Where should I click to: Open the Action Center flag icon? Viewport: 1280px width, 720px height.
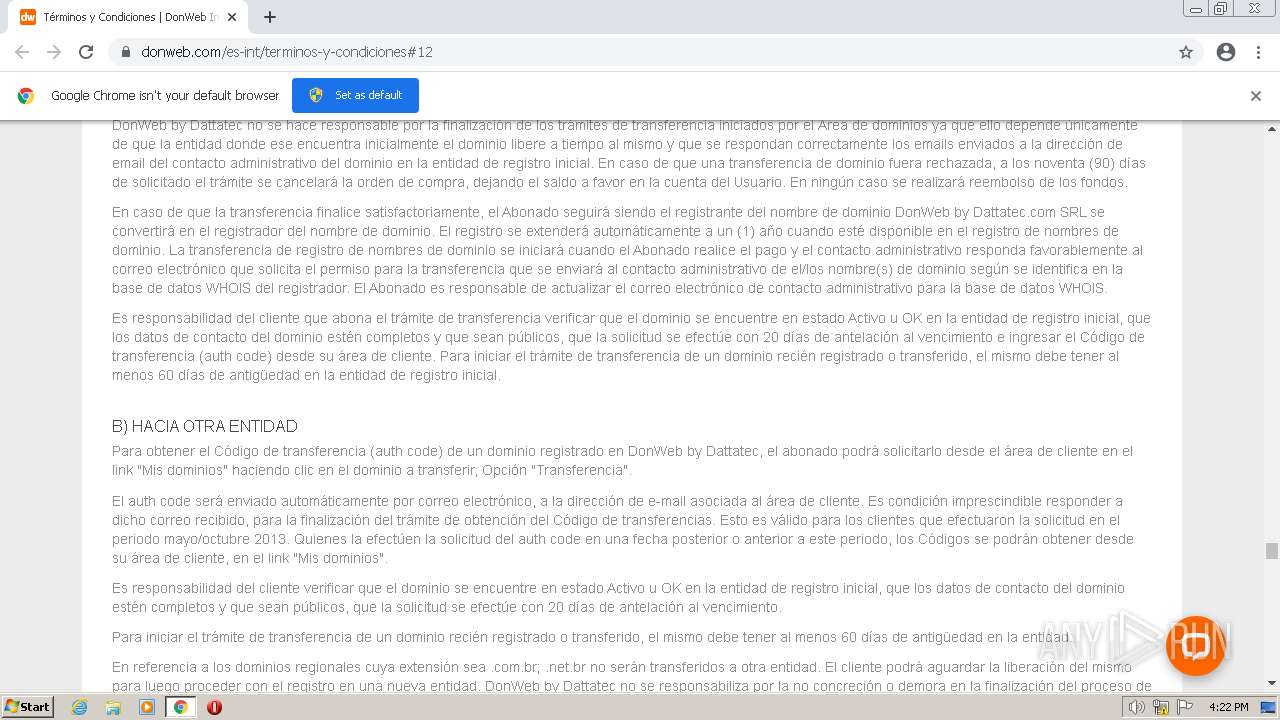click(1185, 707)
